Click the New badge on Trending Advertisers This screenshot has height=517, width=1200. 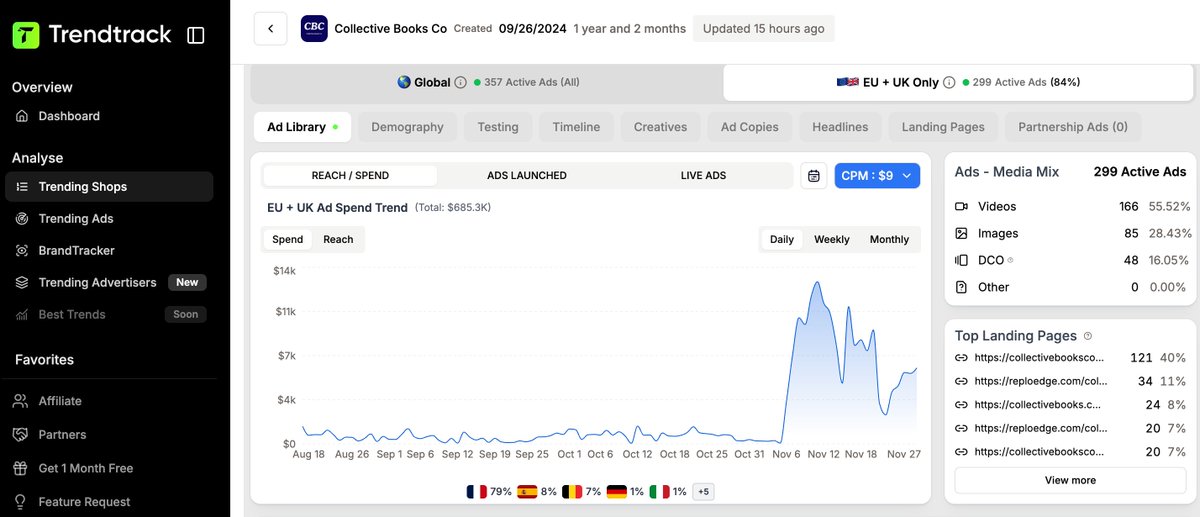pyautogui.click(x=187, y=283)
